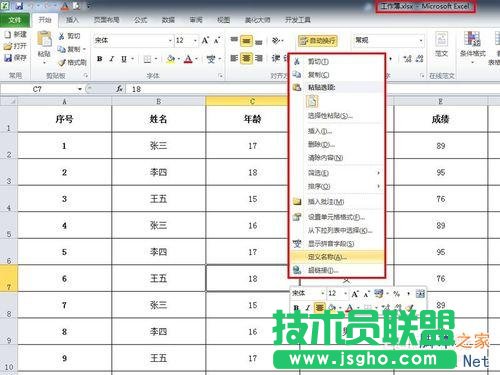Click the paste option icon in context menu
The height and width of the screenshot is (375, 500).
(312, 101)
